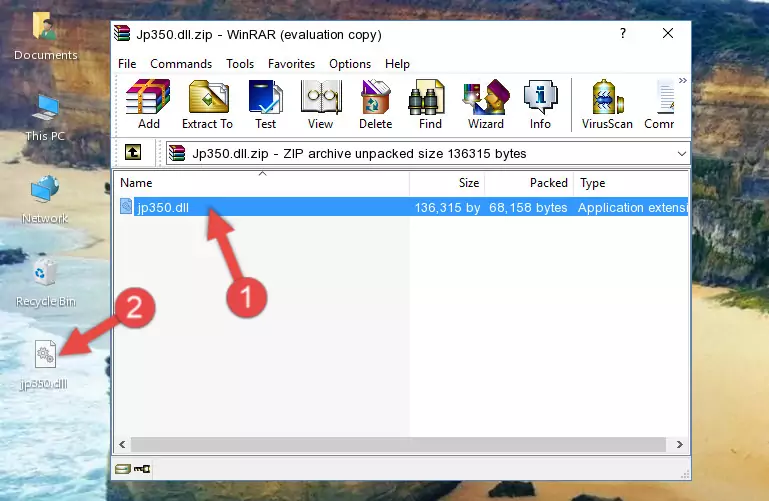The image size is (769, 501).
Task: Open the Extract To tool
Action: click(207, 104)
